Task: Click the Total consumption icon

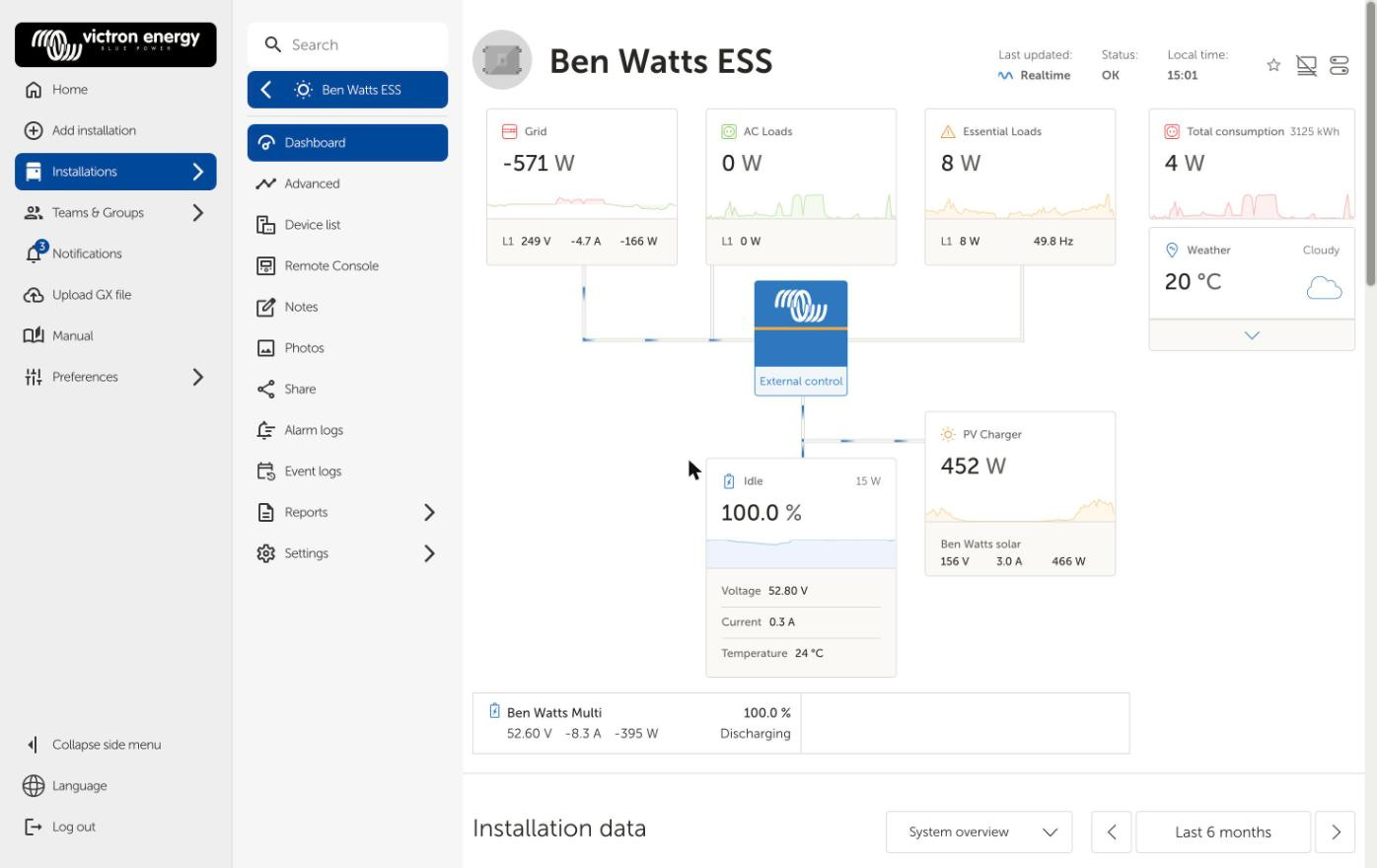Action: [1172, 131]
